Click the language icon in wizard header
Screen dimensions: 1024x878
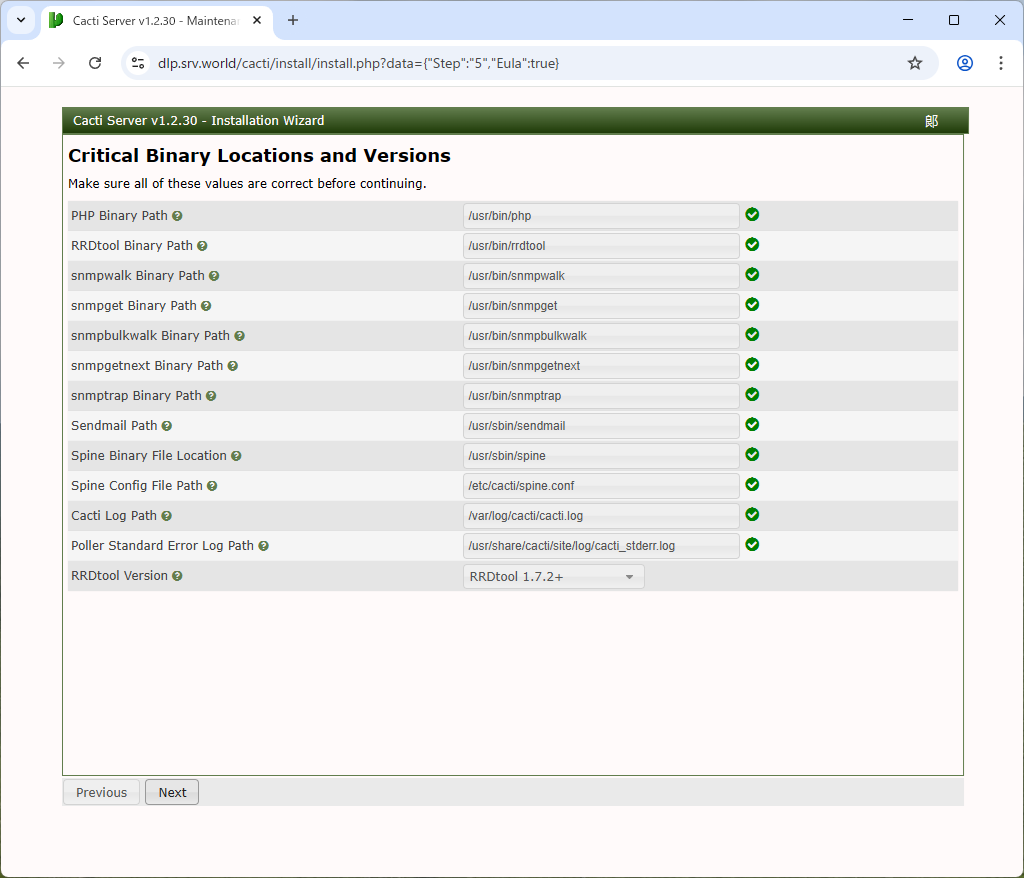pyautogui.click(x=931, y=121)
